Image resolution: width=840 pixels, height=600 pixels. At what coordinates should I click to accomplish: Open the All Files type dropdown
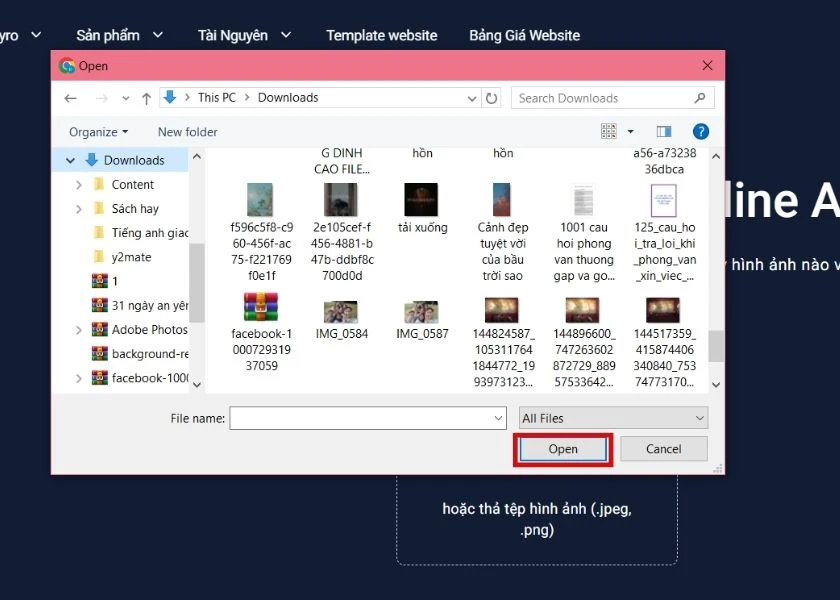613,418
